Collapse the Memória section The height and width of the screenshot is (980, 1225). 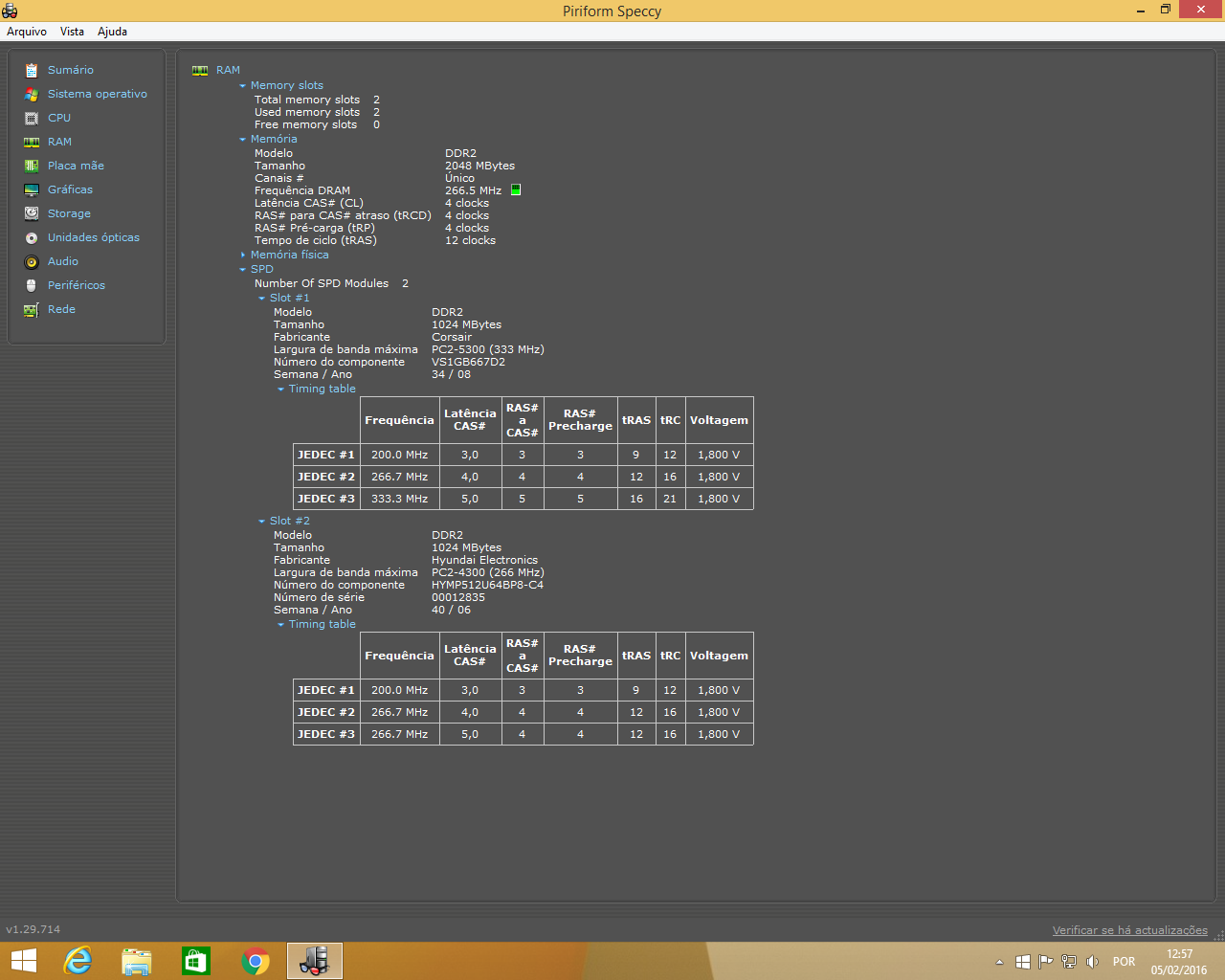pyautogui.click(x=242, y=140)
